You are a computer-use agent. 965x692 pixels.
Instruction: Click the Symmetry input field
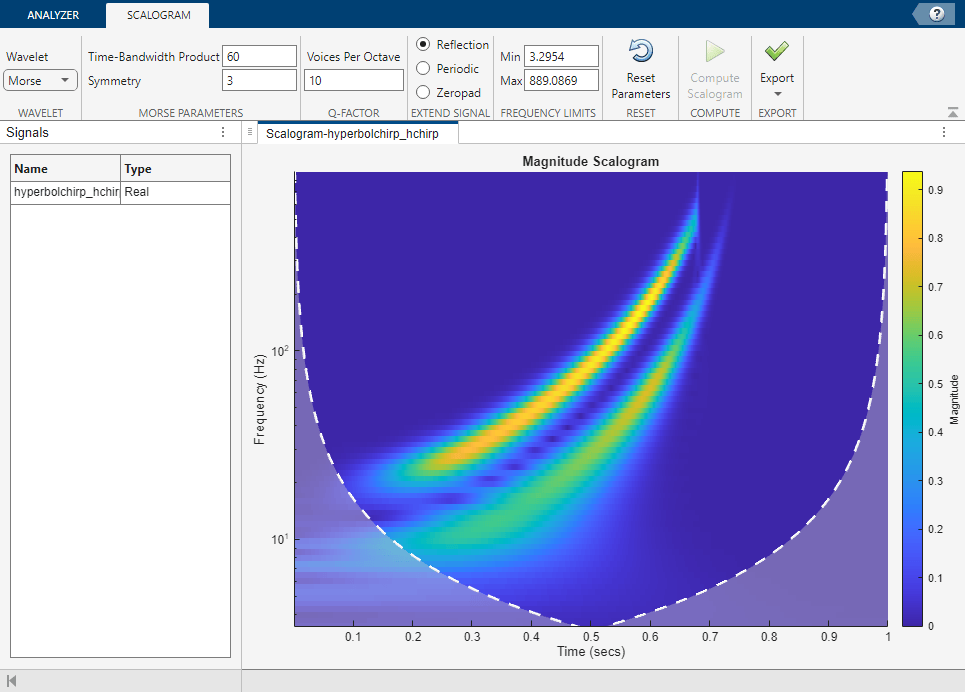pyautogui.click(x=259, y=81)
